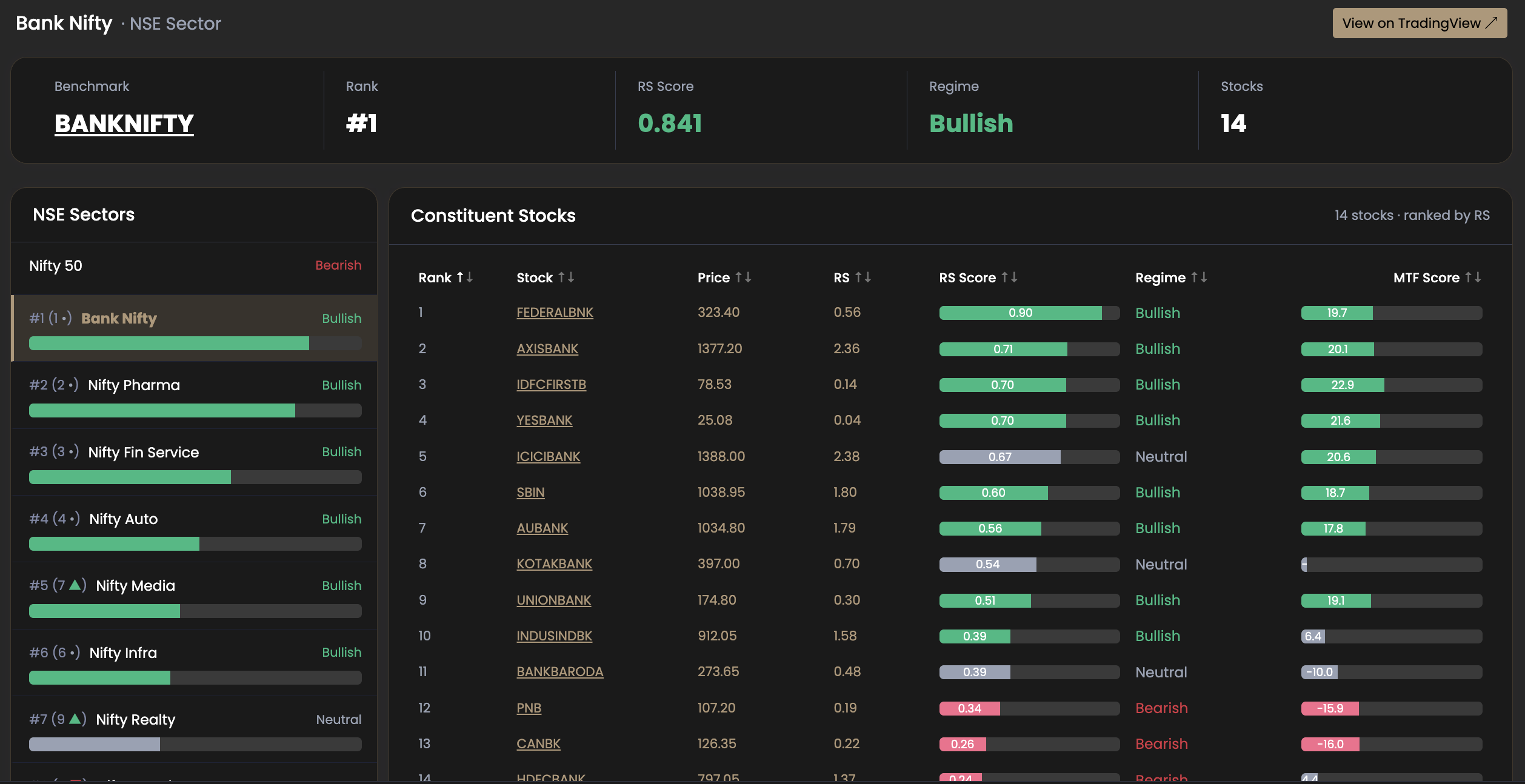Open the YESBANK stock link

point(544,420)
